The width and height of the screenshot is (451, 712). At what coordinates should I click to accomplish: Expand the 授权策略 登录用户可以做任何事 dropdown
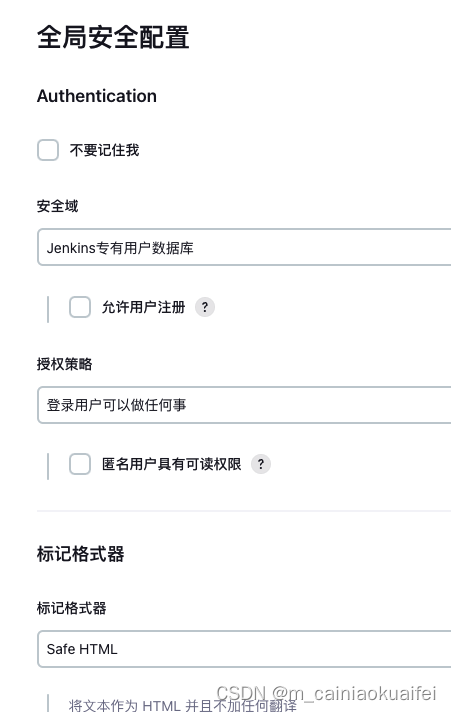pyautogui.click(x=244, y=405)
